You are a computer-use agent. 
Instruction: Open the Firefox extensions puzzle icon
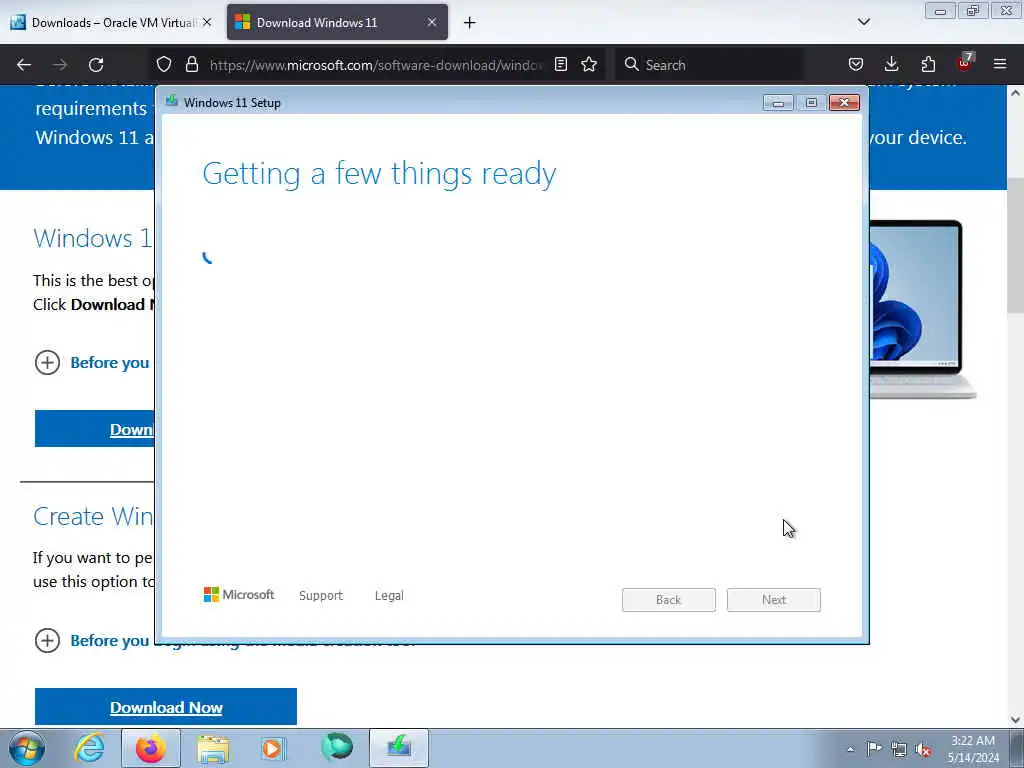(928, 64)
